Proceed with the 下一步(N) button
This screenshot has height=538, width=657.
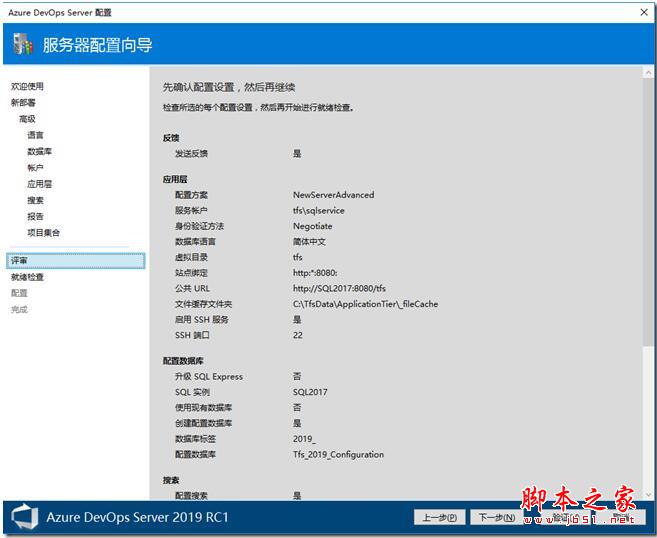[497, 517]
